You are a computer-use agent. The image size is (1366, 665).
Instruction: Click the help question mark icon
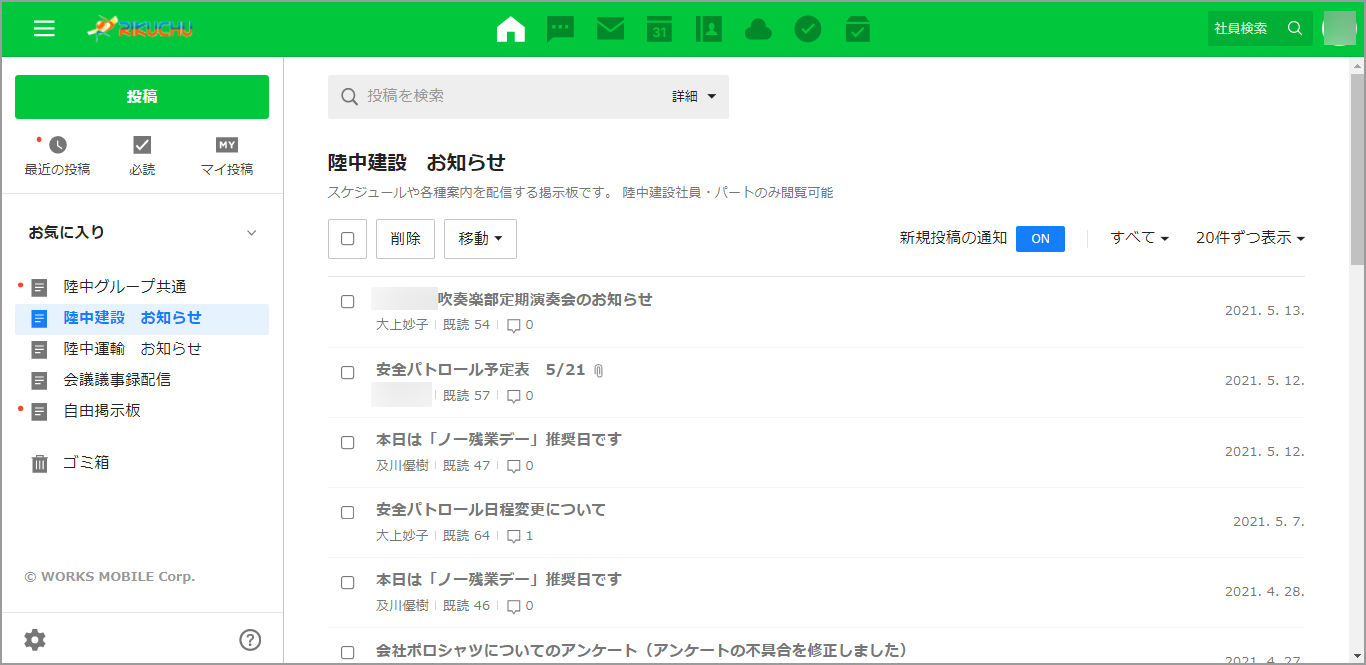click(250, 640)
